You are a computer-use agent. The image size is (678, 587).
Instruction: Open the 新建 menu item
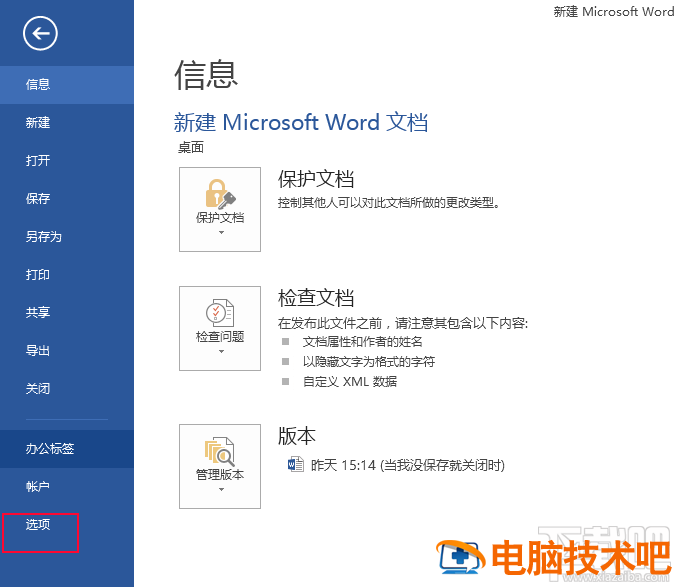point(67,123)
